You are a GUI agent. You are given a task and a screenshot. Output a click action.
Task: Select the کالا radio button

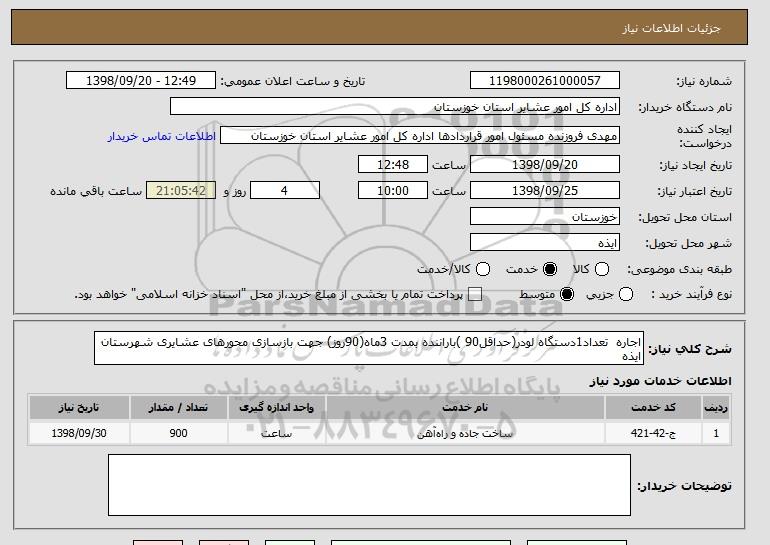(602, 269)
